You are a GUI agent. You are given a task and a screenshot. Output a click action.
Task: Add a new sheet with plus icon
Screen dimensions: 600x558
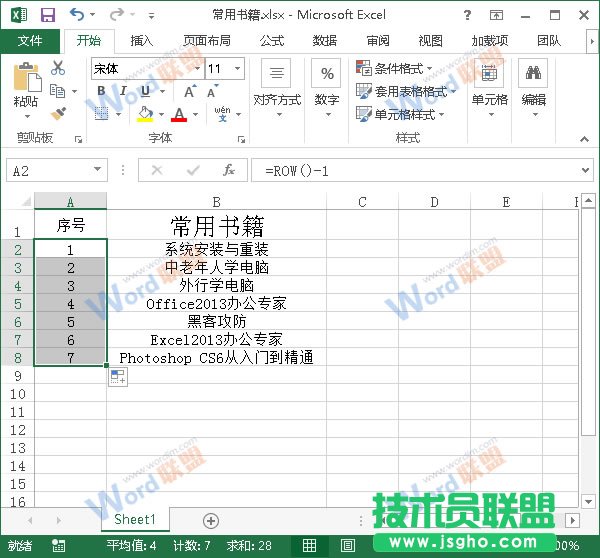[x=210, y=520]
